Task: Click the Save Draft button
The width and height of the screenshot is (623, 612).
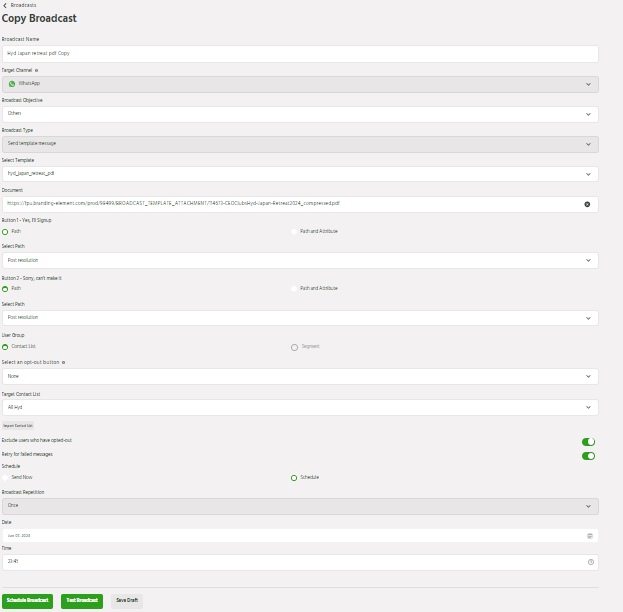Action: [127, 601]
